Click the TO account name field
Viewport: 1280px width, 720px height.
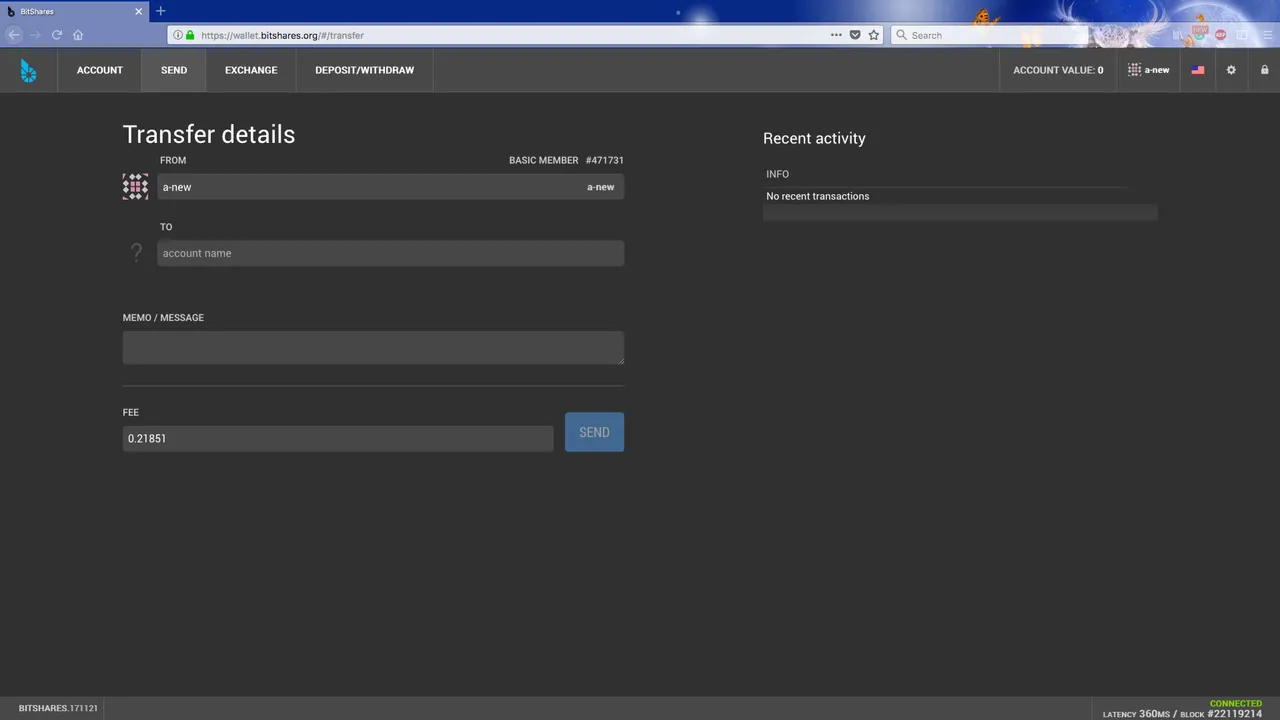point(390,253)
